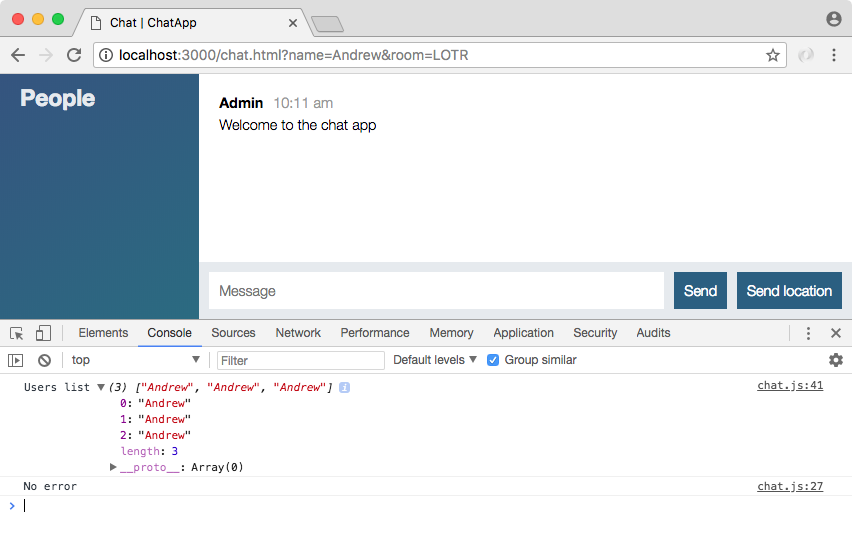Image resolution: width=852 pixels, height=545 pixels.
Task: Collapse the Users list array
Action: click(101, 387)
